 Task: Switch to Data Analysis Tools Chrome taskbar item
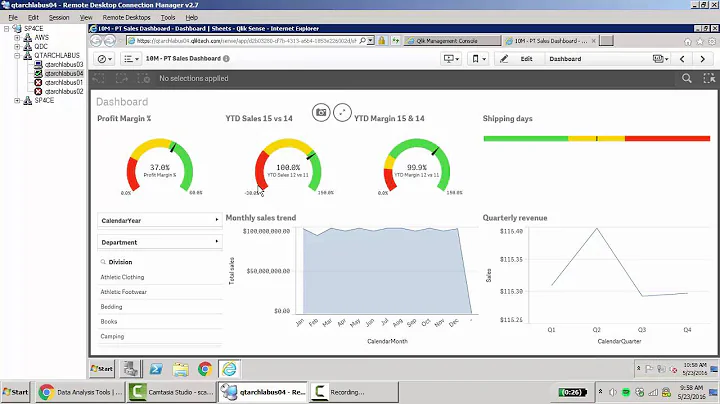click(80, 392)
